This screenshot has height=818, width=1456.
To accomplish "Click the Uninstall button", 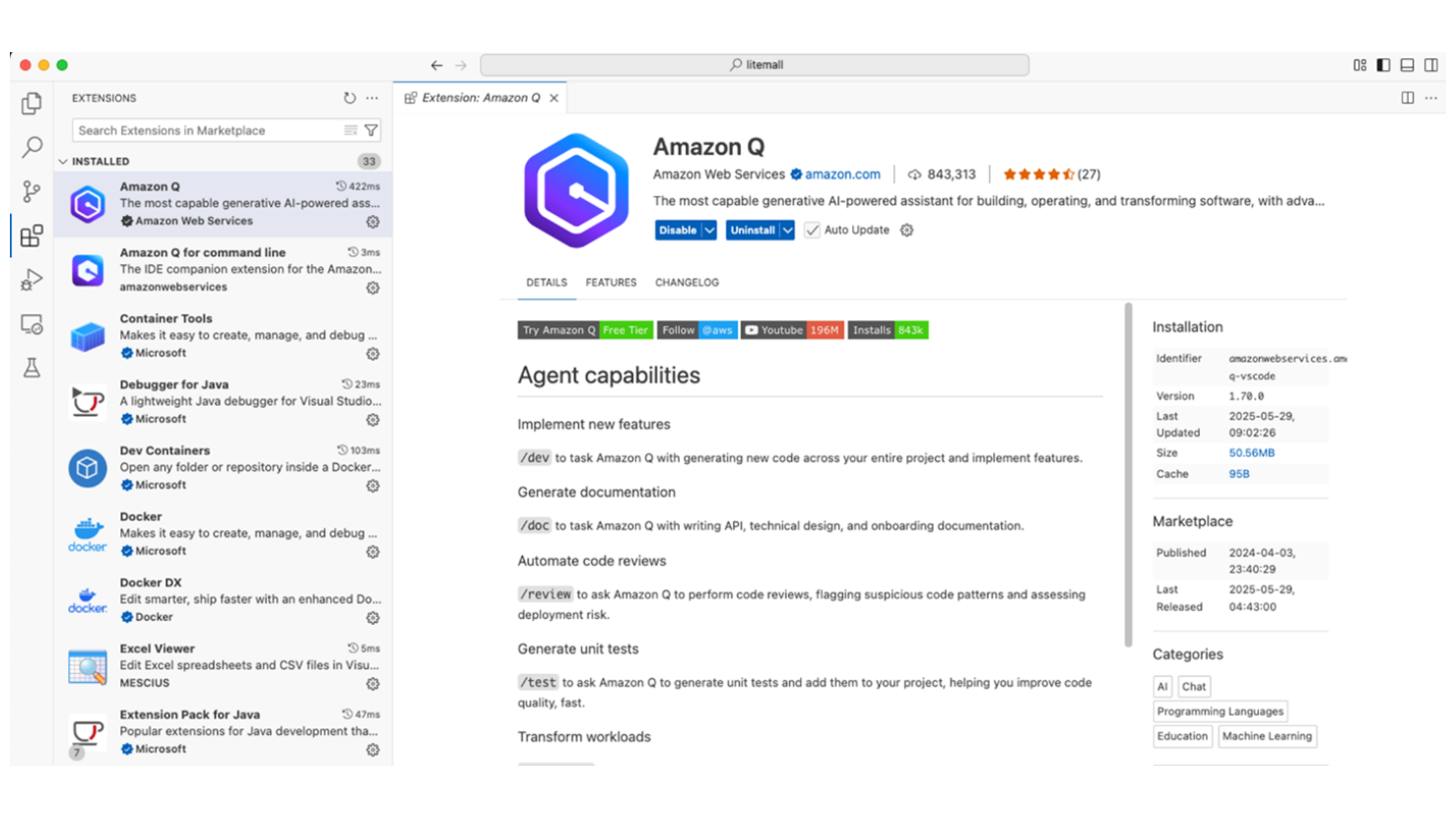I will pos(753,231).
